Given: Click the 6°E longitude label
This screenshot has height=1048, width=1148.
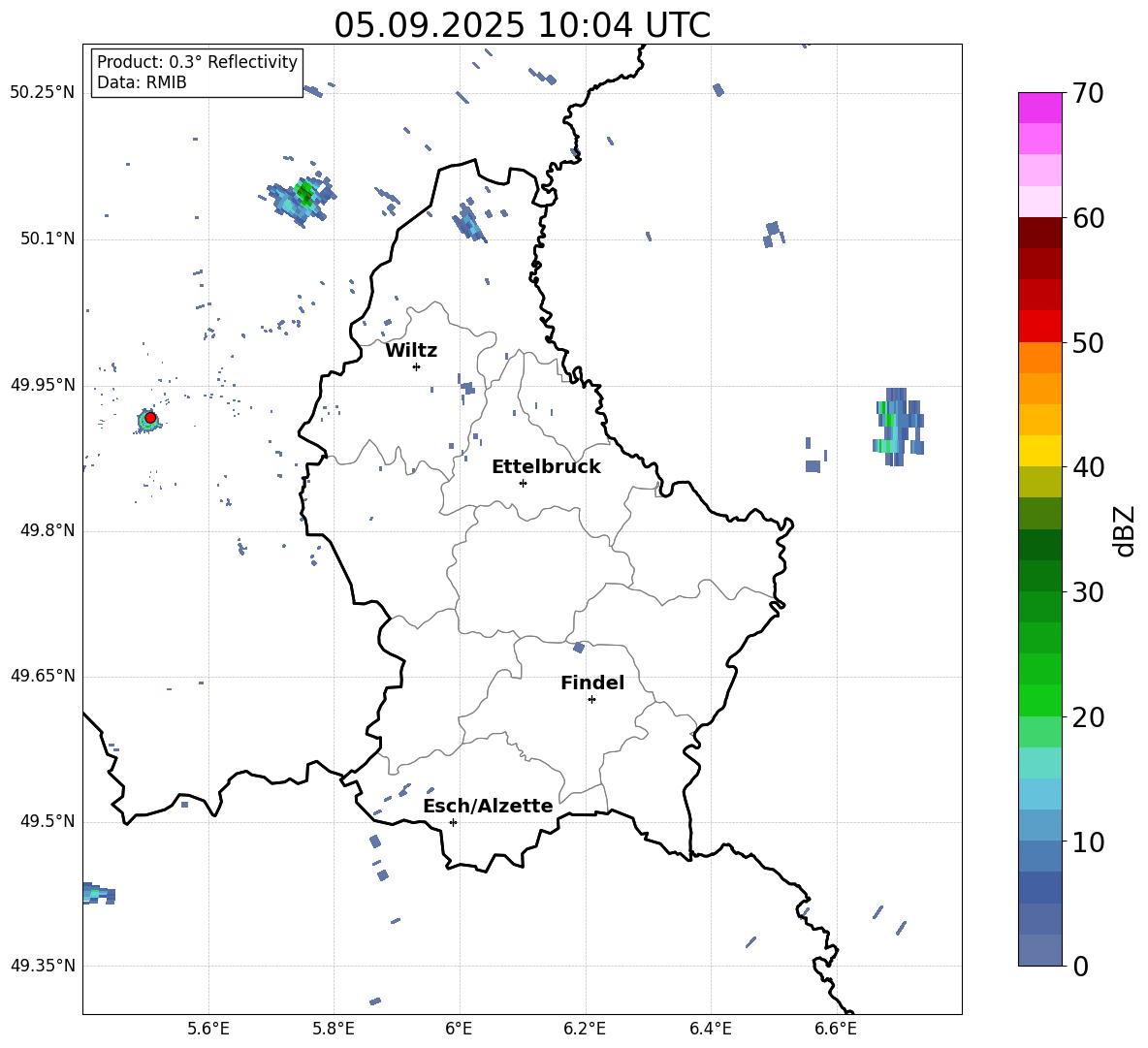Looking at the screenshot, I should click(x=459, y=1029).
